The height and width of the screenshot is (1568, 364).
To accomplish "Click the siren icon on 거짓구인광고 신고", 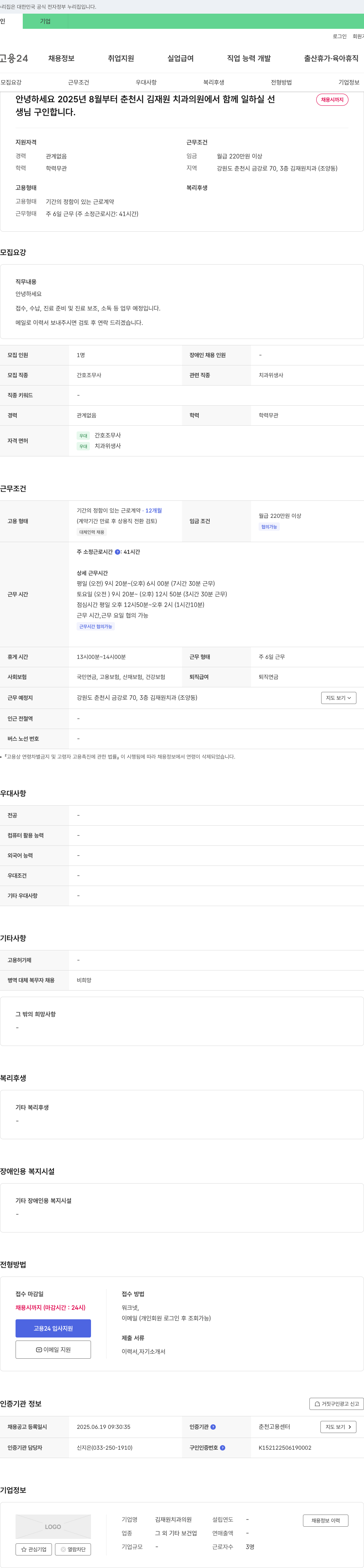I will pyautogui.click(x=317, y=1403).
